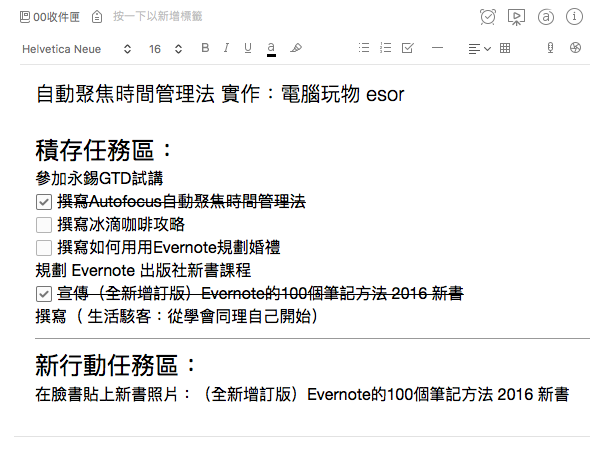The height and width of the screenshot is (450, 590).
Task: Insert a horizontal rule
Action: [x=437, y=48]
